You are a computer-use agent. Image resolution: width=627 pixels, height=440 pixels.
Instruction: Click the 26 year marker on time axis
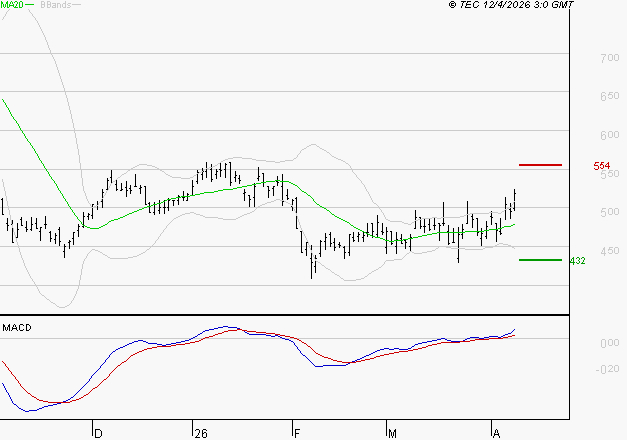click(x=201, y=433)
